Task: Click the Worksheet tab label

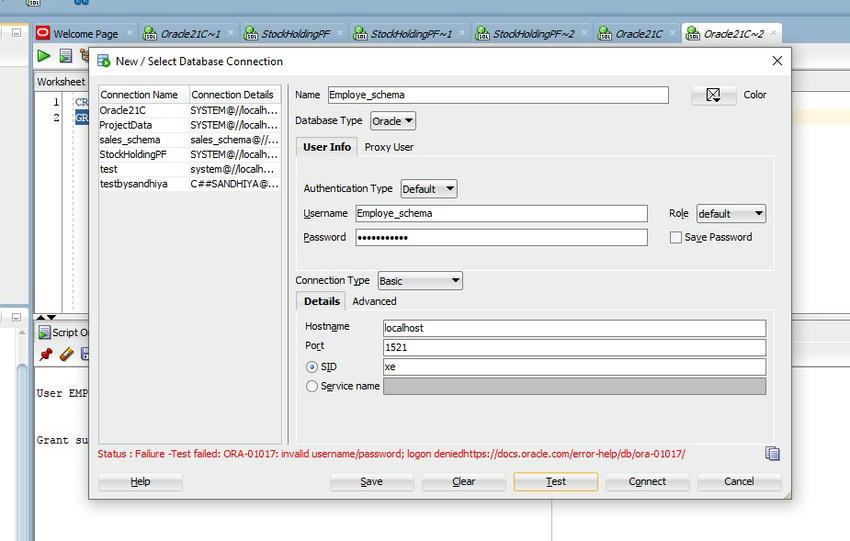Action: (61, 82)
